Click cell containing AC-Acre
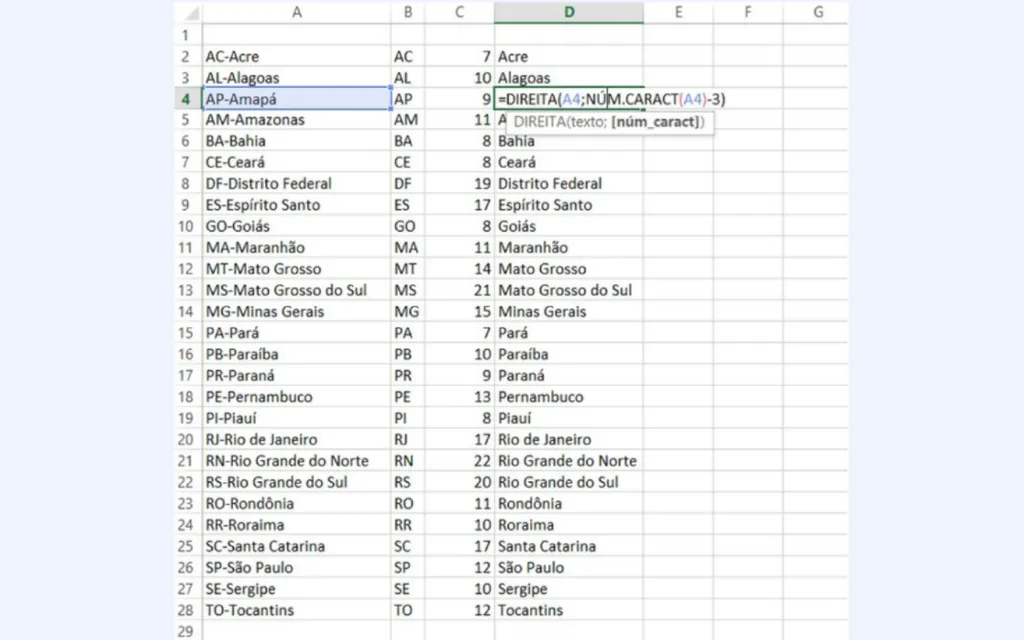The image size is (1024, 640). tap(296, 56)
